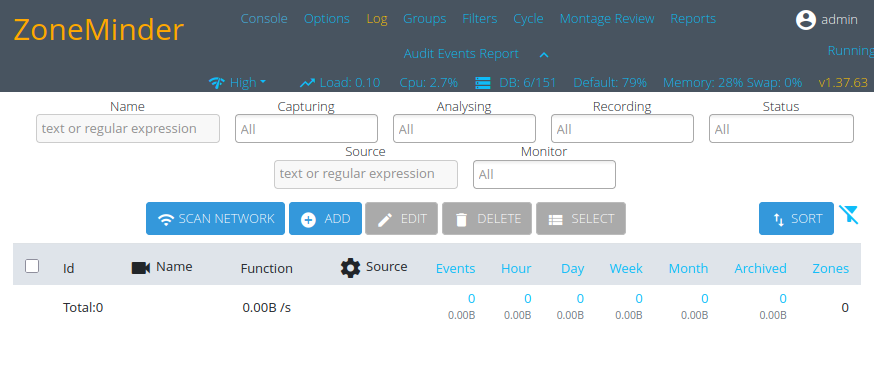Click the Events column header link
Screen dimensions: 874x382
click(455, 268)
